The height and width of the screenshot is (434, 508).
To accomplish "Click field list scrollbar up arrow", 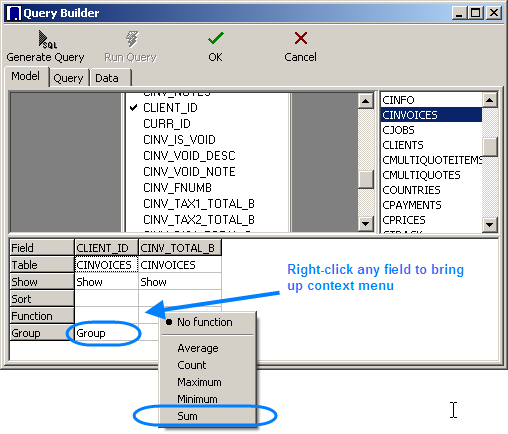I will (x=366, y=101).
